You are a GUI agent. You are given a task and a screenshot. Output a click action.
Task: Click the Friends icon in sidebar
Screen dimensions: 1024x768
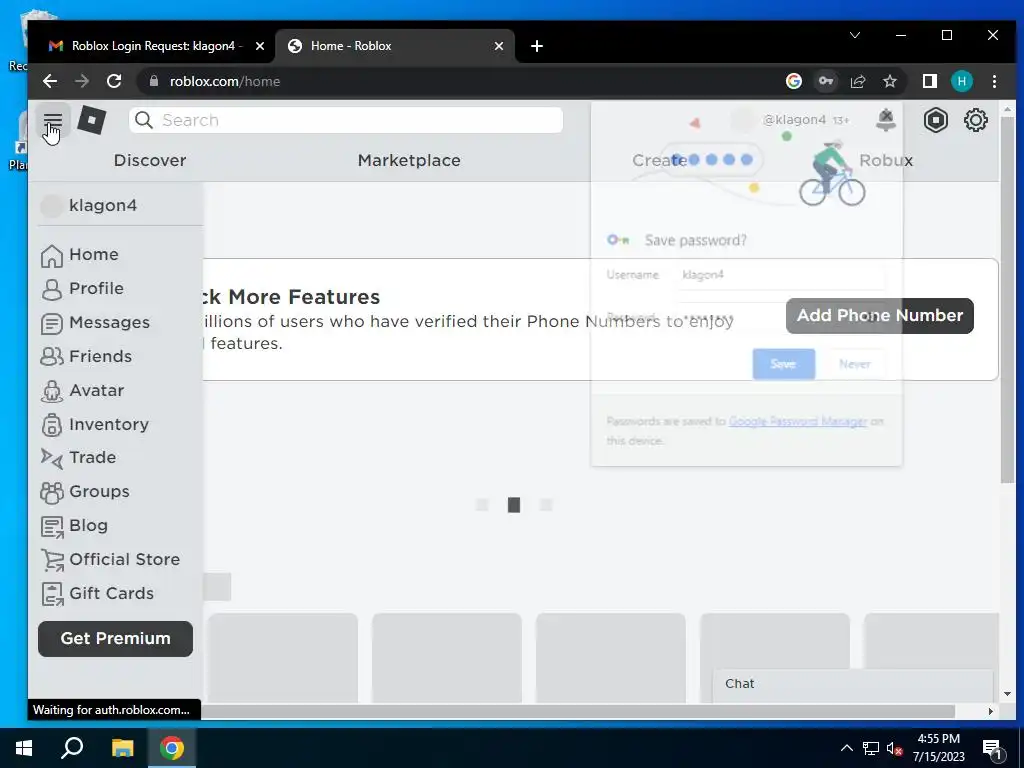[x=52, y=357]
